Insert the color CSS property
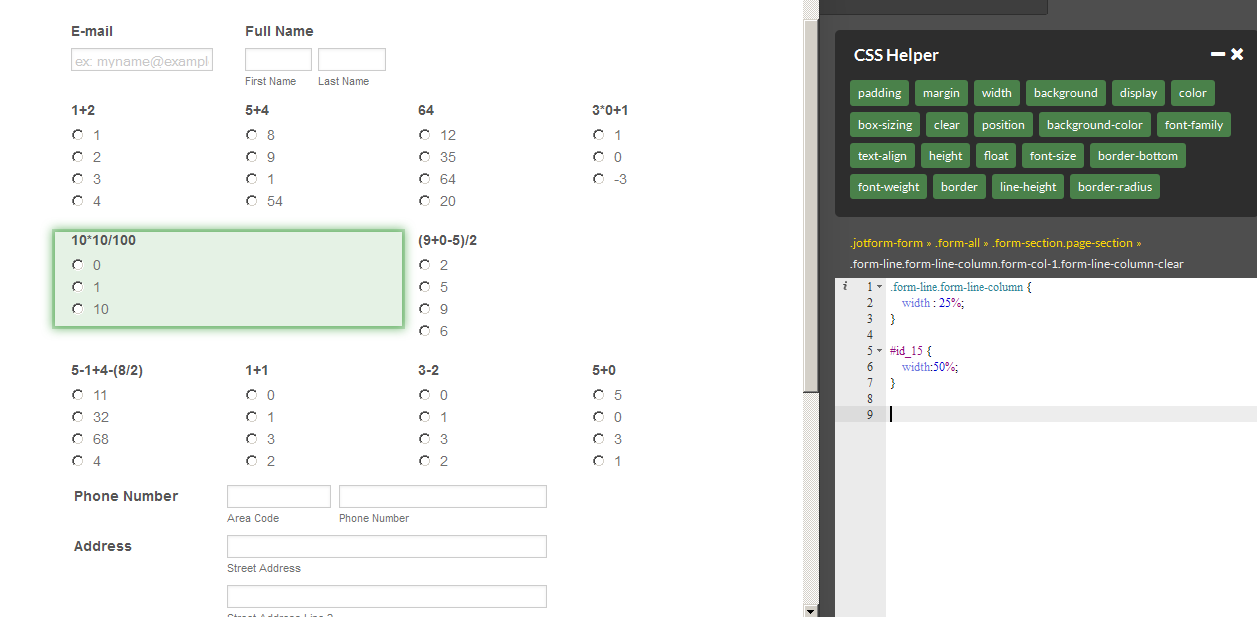Screen dimensions: 1257x617 tap(1192, 93)
